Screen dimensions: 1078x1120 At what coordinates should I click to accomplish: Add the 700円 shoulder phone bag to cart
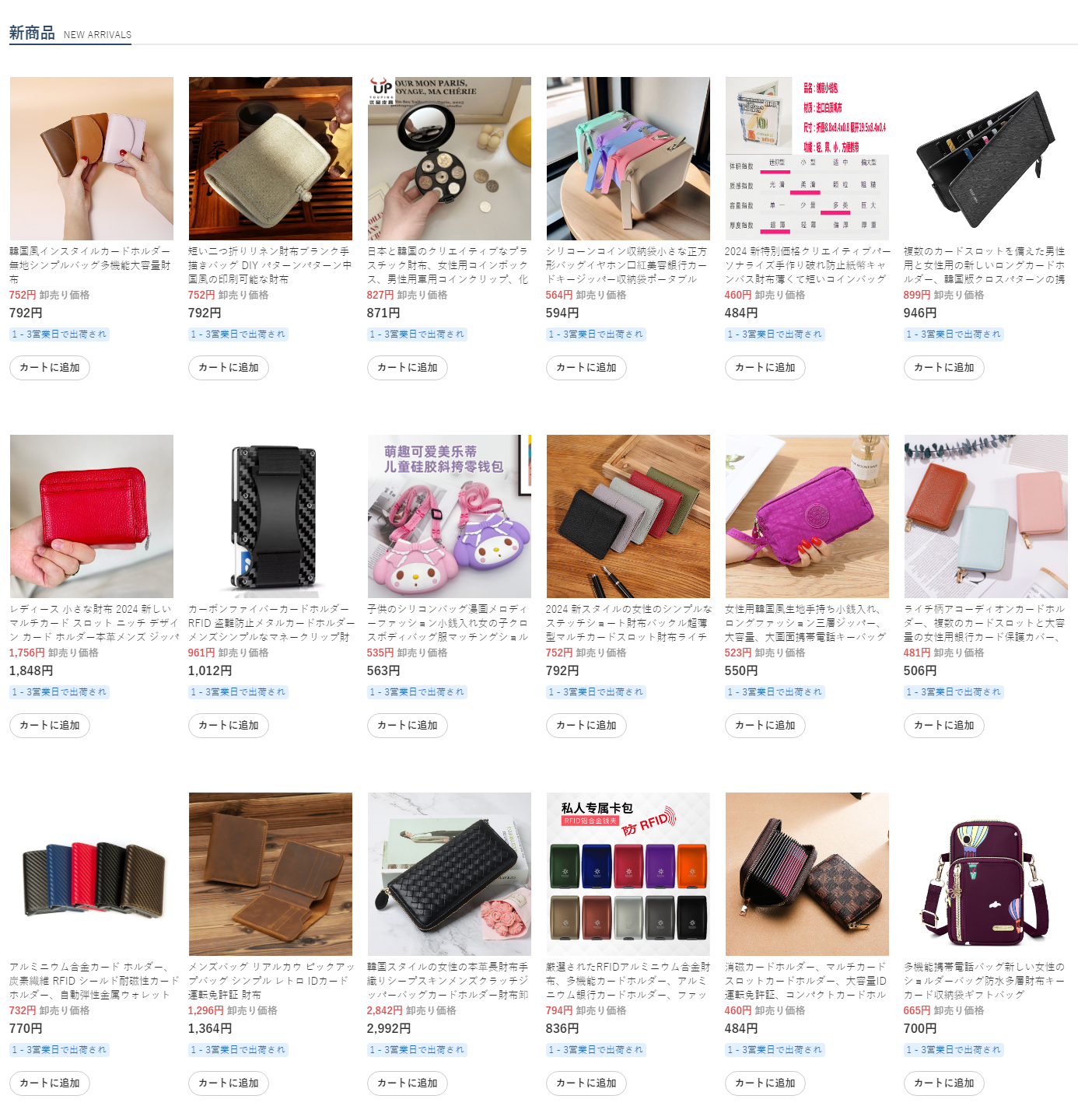coord(944,1083)
